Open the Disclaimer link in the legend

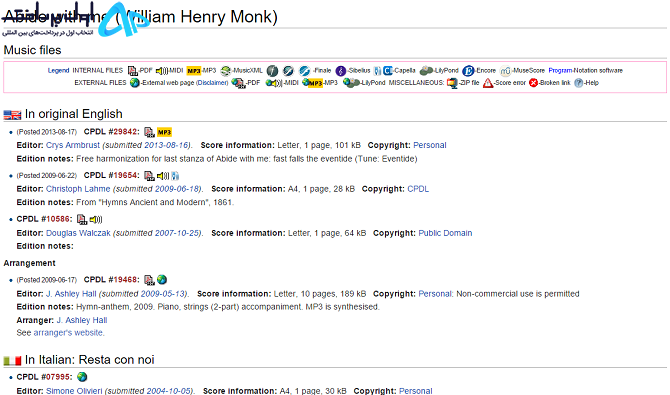pos(212,83)
